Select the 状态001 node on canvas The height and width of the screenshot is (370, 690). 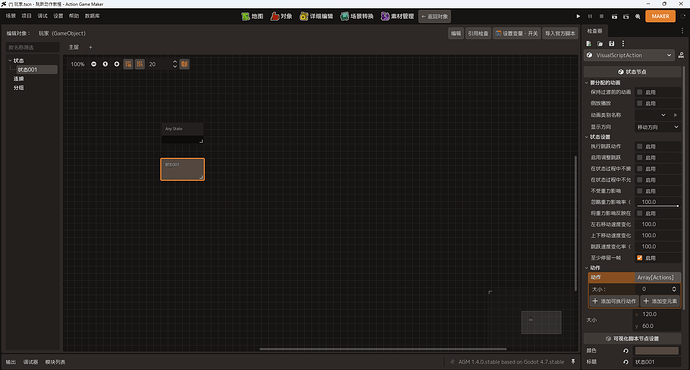(183, 169)
